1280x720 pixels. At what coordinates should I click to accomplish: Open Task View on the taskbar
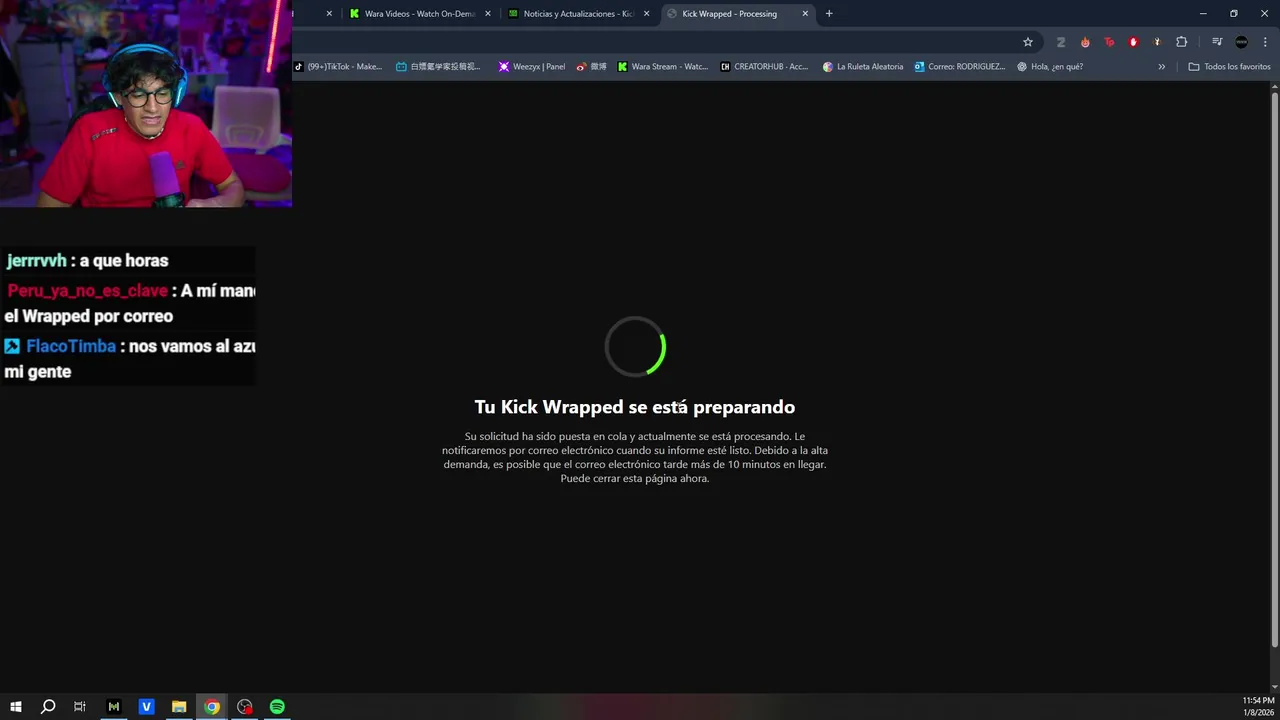coord(80,707)
